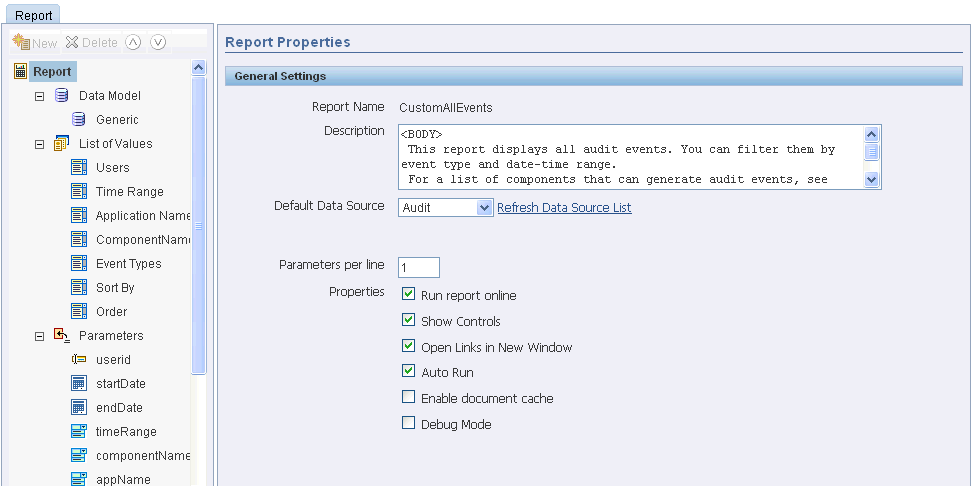
Task: Select the Event Types tree item
Action: [x=129, y=264]
